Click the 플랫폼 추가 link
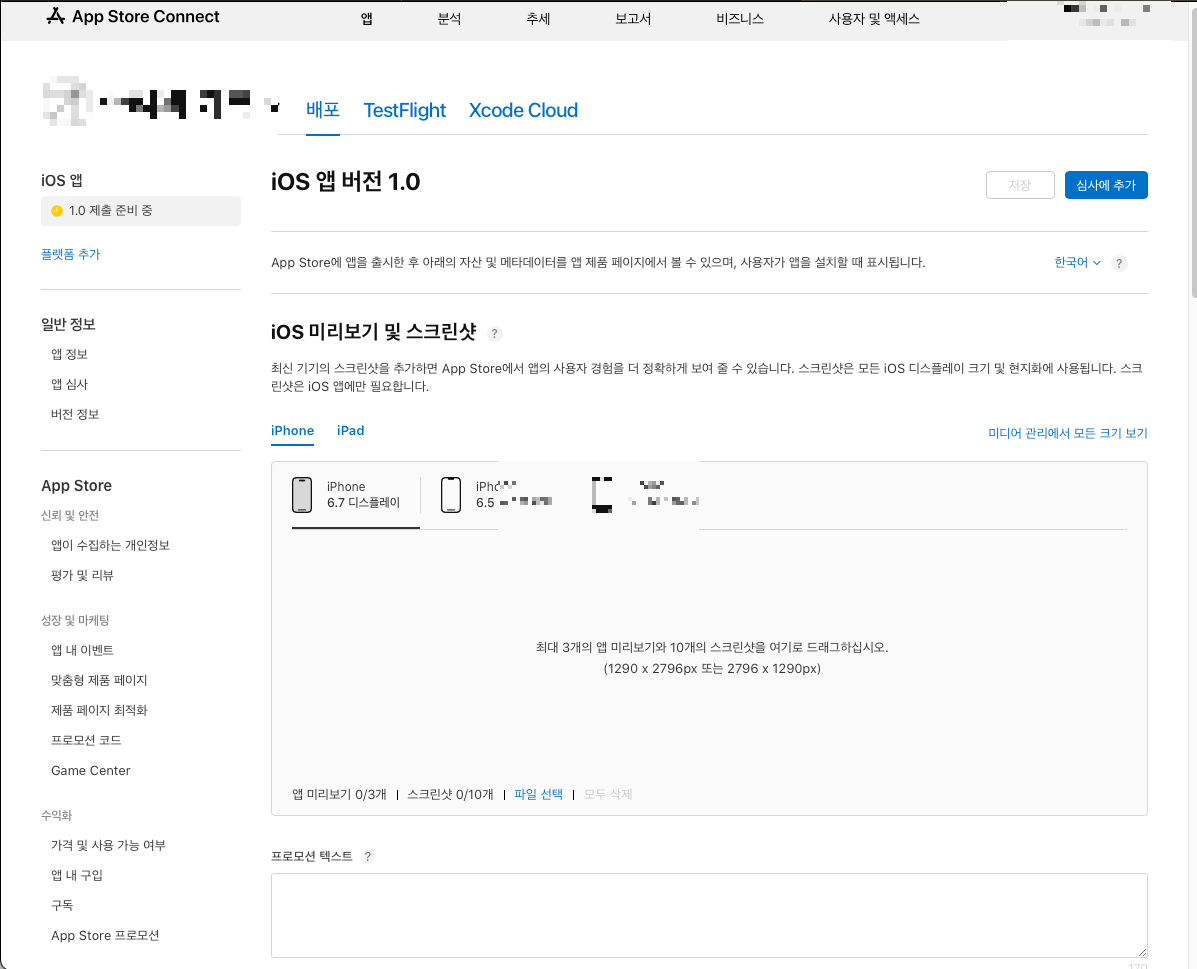This screenshot has height=969, width=1197. 70,254
